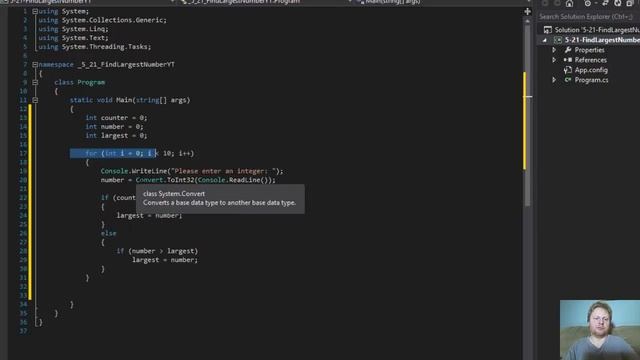Collapse the namespace block at line 7

coord(35,64)
